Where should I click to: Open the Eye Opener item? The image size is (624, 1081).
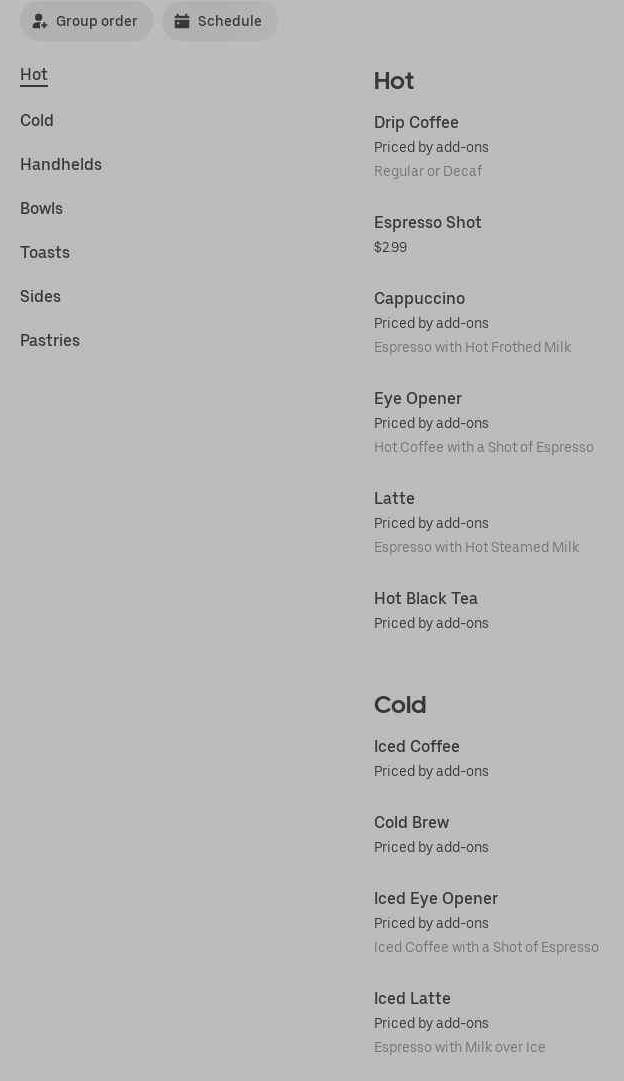[418, 399]
